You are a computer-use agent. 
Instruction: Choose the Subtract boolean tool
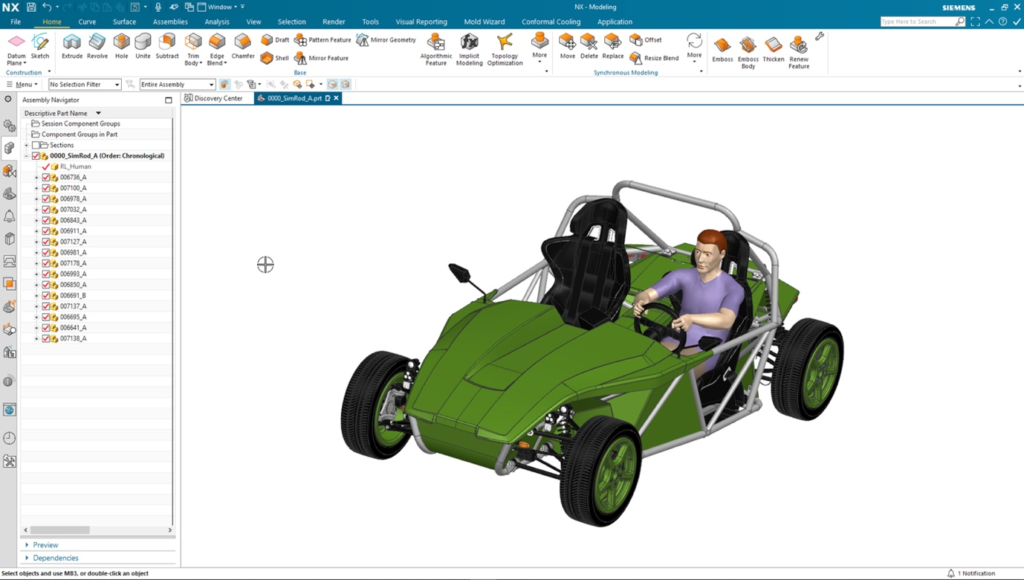tap(167, 46)
